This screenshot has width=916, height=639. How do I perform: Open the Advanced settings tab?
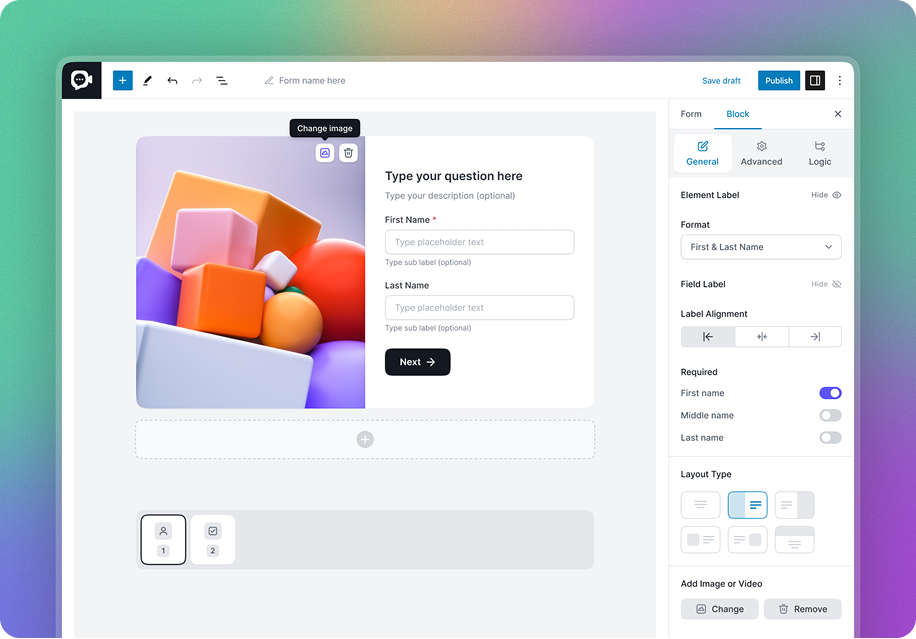[761, 154]
